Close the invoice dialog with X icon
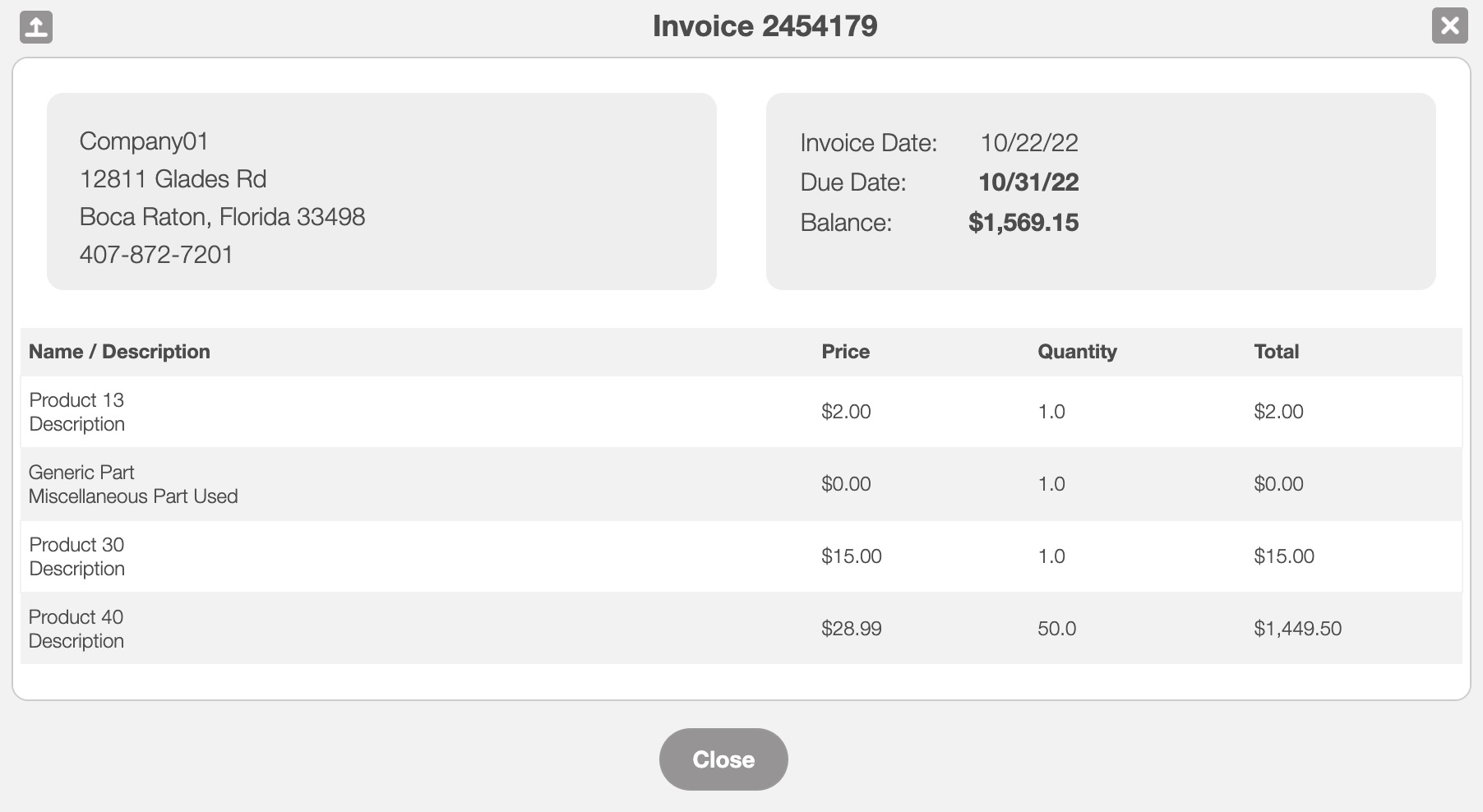This screenshot has height=812, width=1483. 1449,25
